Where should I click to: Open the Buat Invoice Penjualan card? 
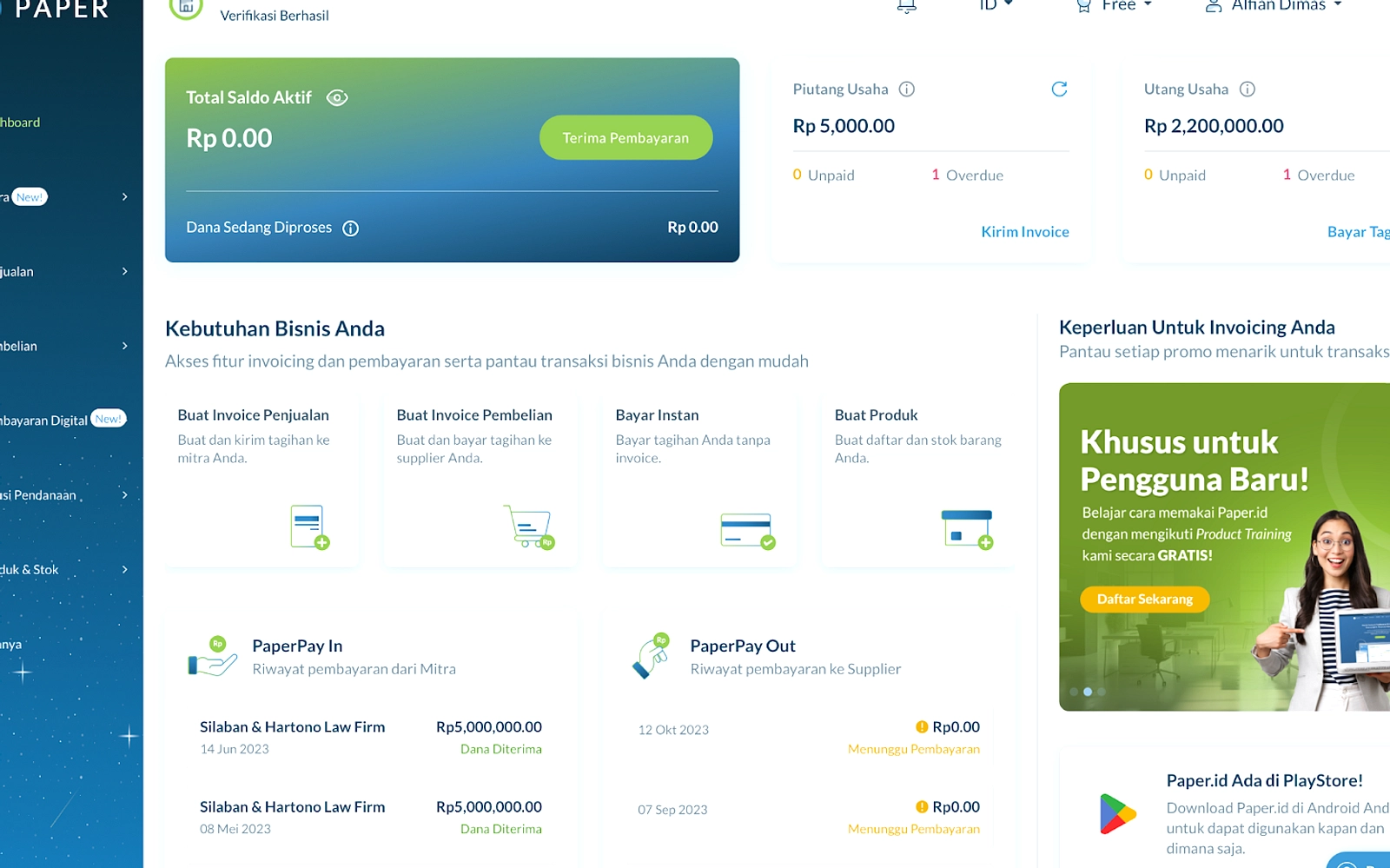click(261, 482)
